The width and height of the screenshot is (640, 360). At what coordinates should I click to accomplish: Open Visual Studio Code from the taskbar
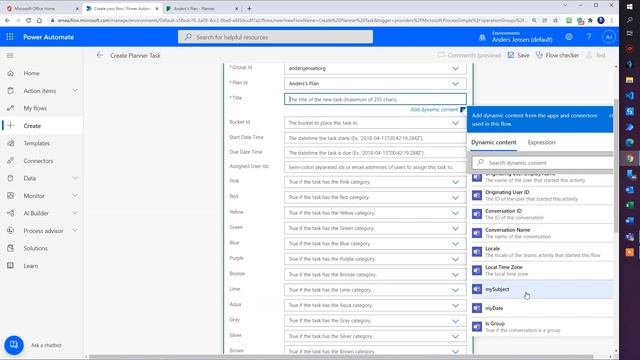(x=629, y=96)
